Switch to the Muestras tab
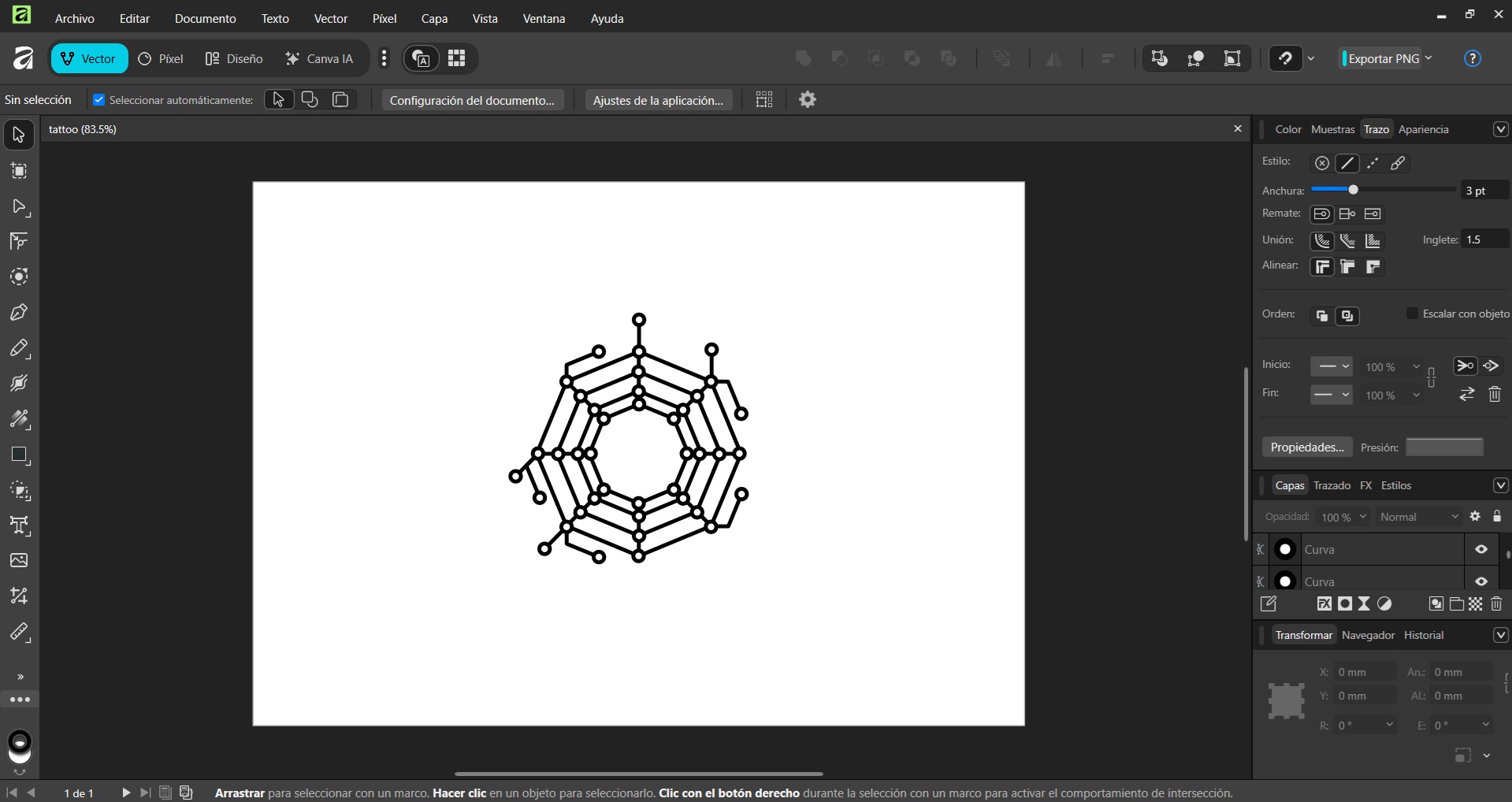This screenshot has height=802, width=1512. point(1332,129)
